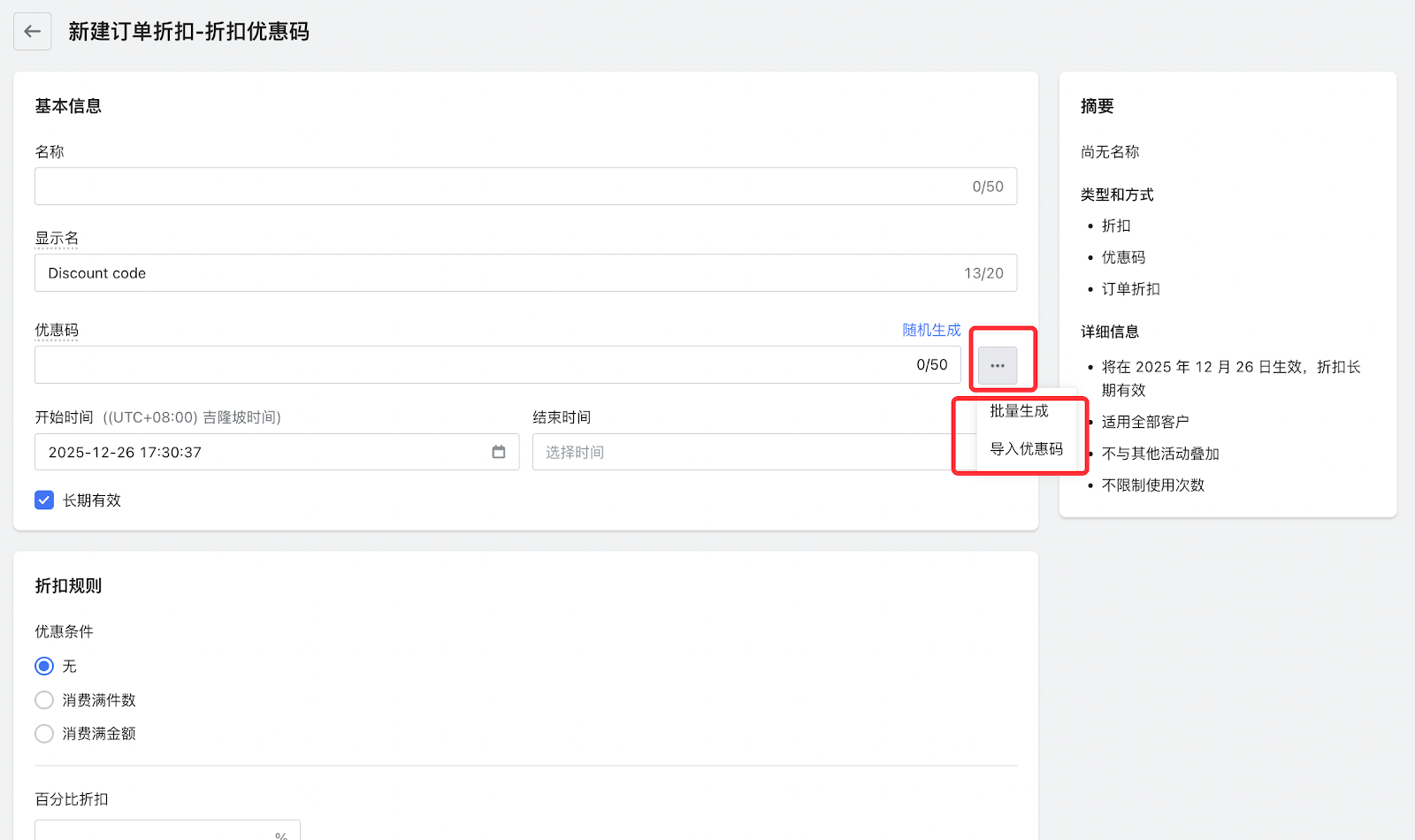
Task: Click the dotted-underlined 显示名 label
Action: pyautogui.click(x=57, y=239)
